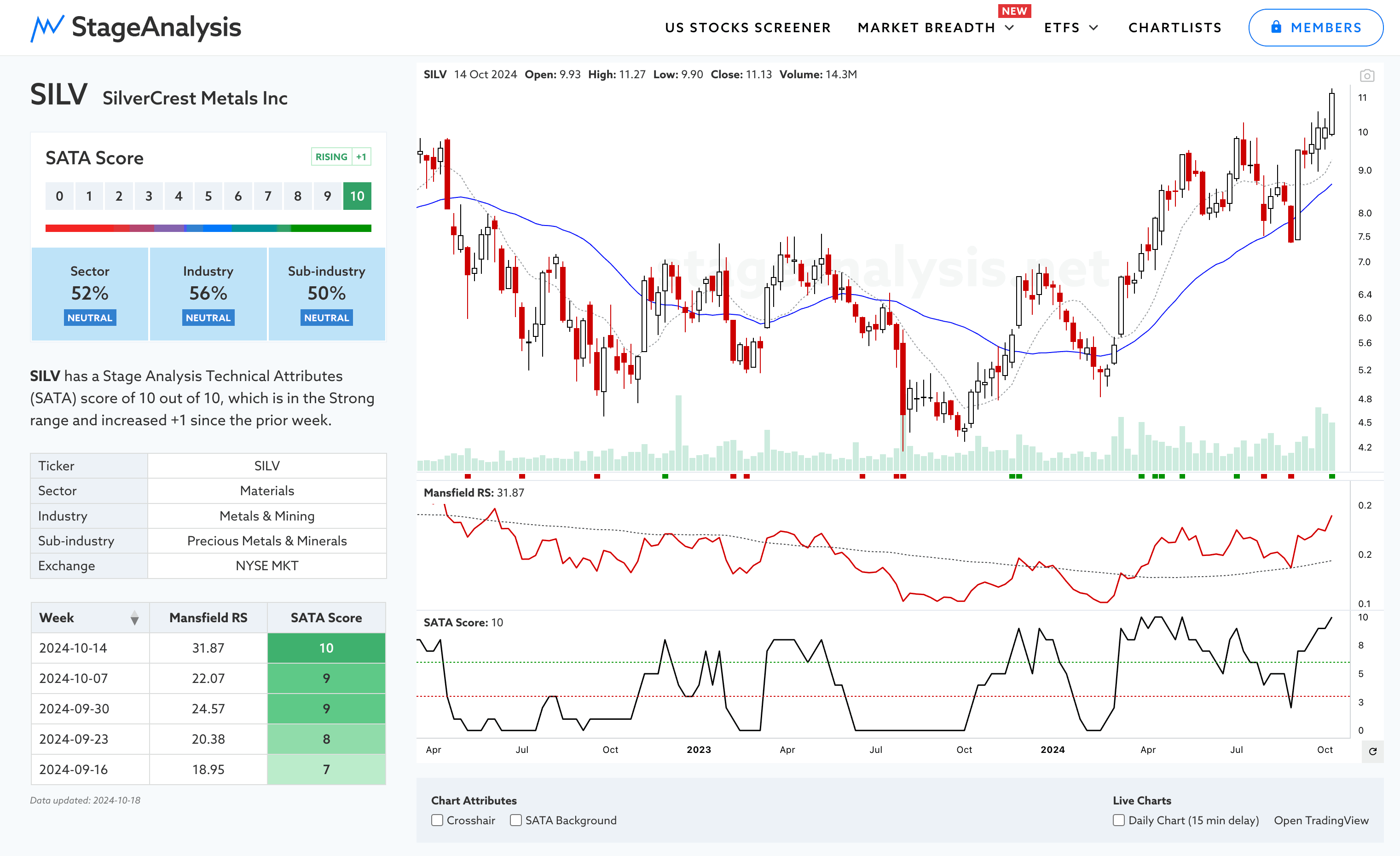The width and height of the screenshot is (1400, 856).
Task: Click the 2024-09-30 week cell
Action: click(90, 709)
